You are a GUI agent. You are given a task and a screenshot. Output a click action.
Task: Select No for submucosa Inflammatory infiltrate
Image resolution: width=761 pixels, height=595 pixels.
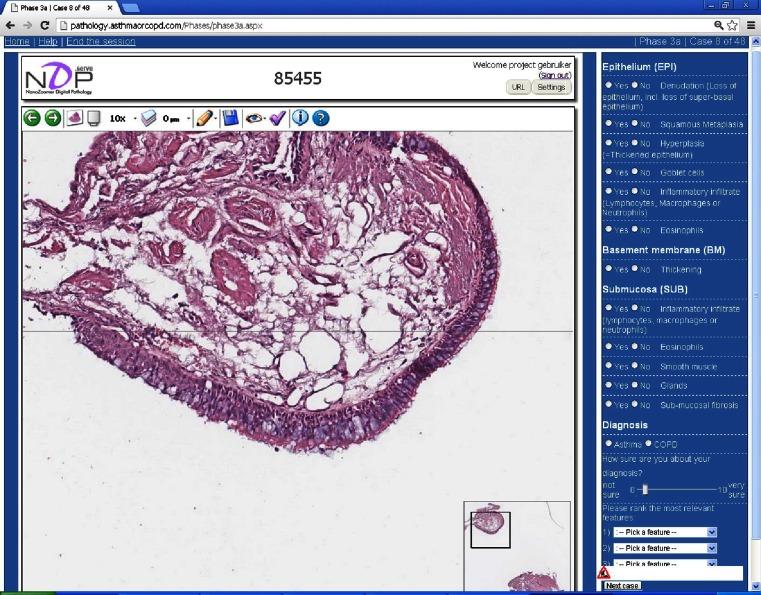tap(635, 307)
